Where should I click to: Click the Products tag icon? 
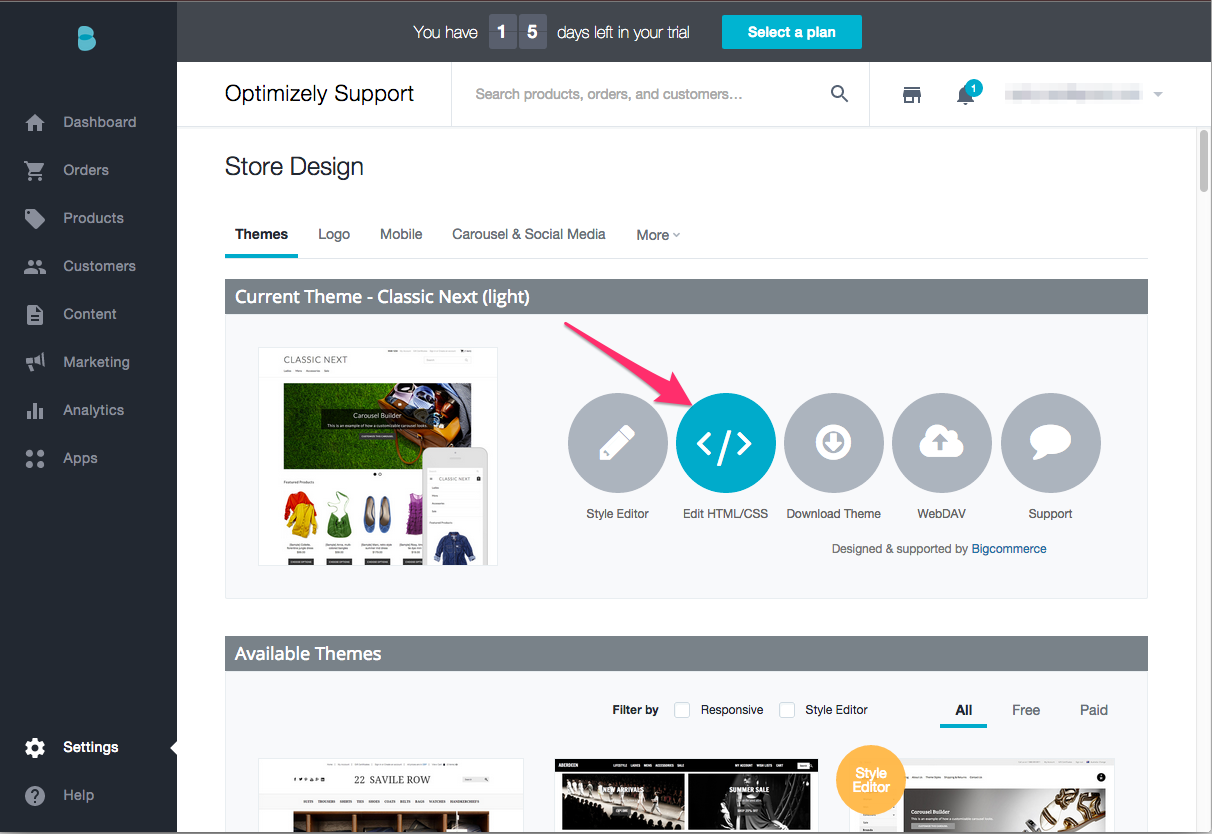click(35, 218)
